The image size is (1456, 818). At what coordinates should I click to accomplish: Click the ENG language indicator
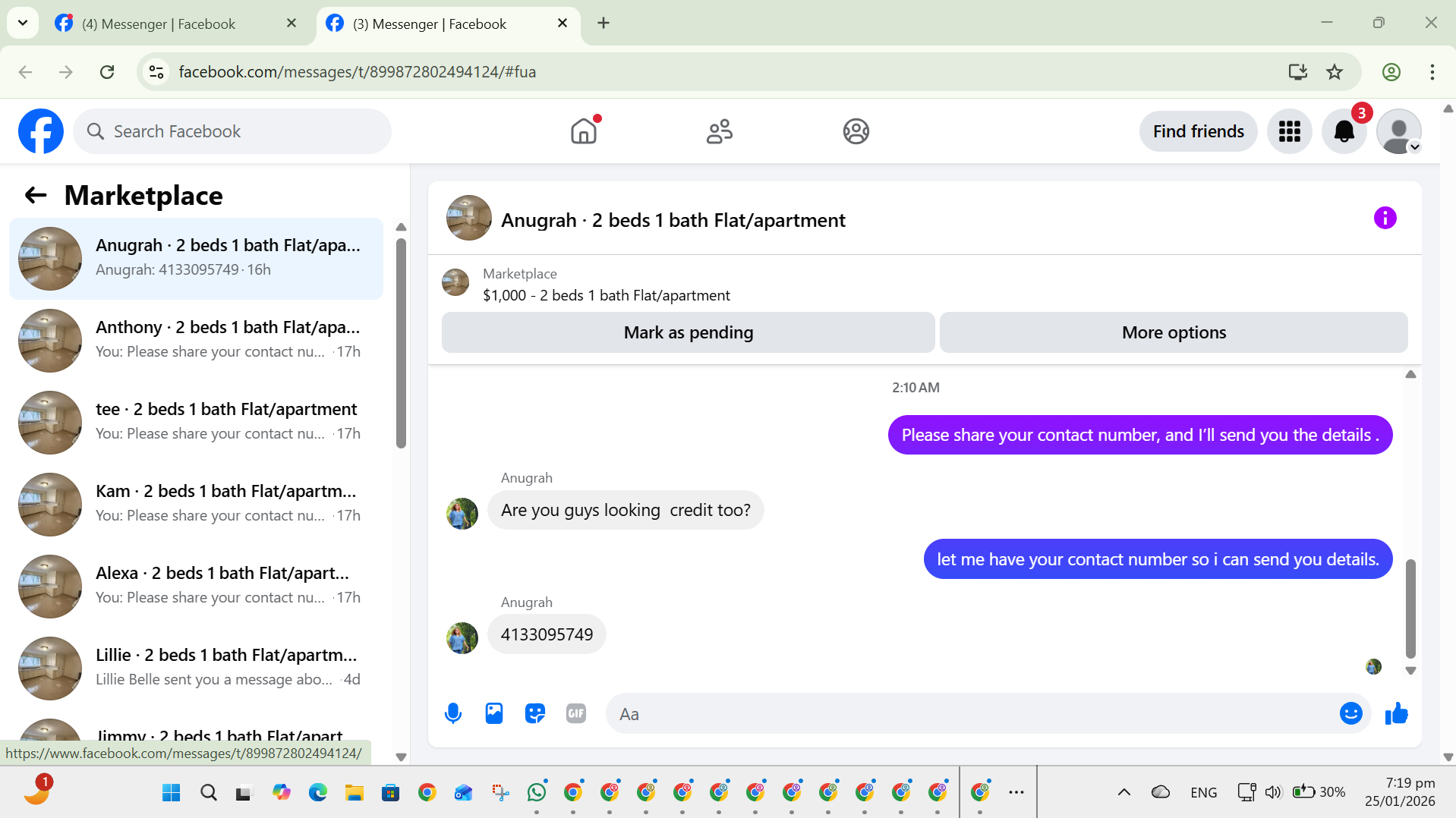click(1203, 793)
